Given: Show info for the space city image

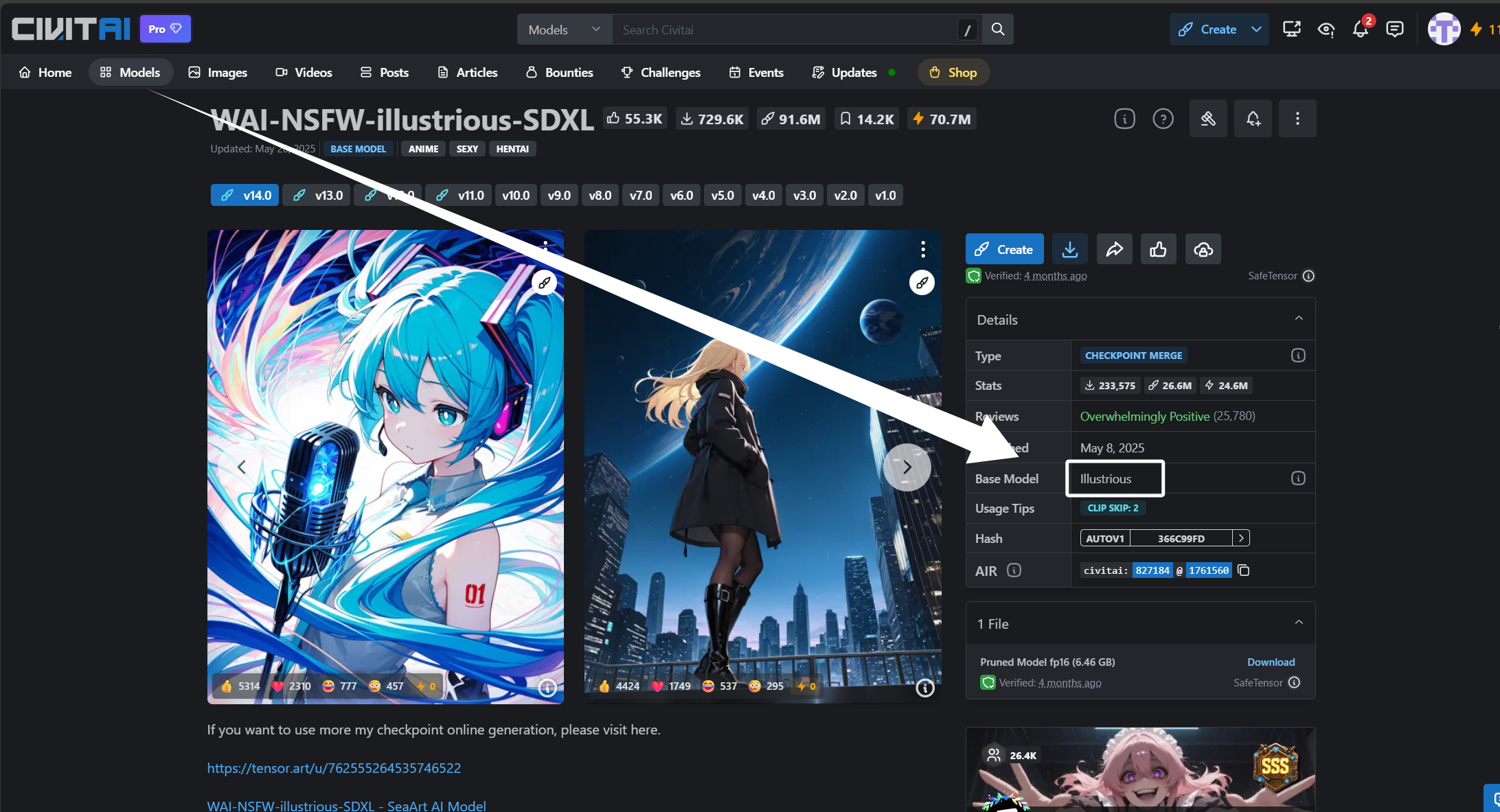Looking at the screenshot, I should pos(925,687).
